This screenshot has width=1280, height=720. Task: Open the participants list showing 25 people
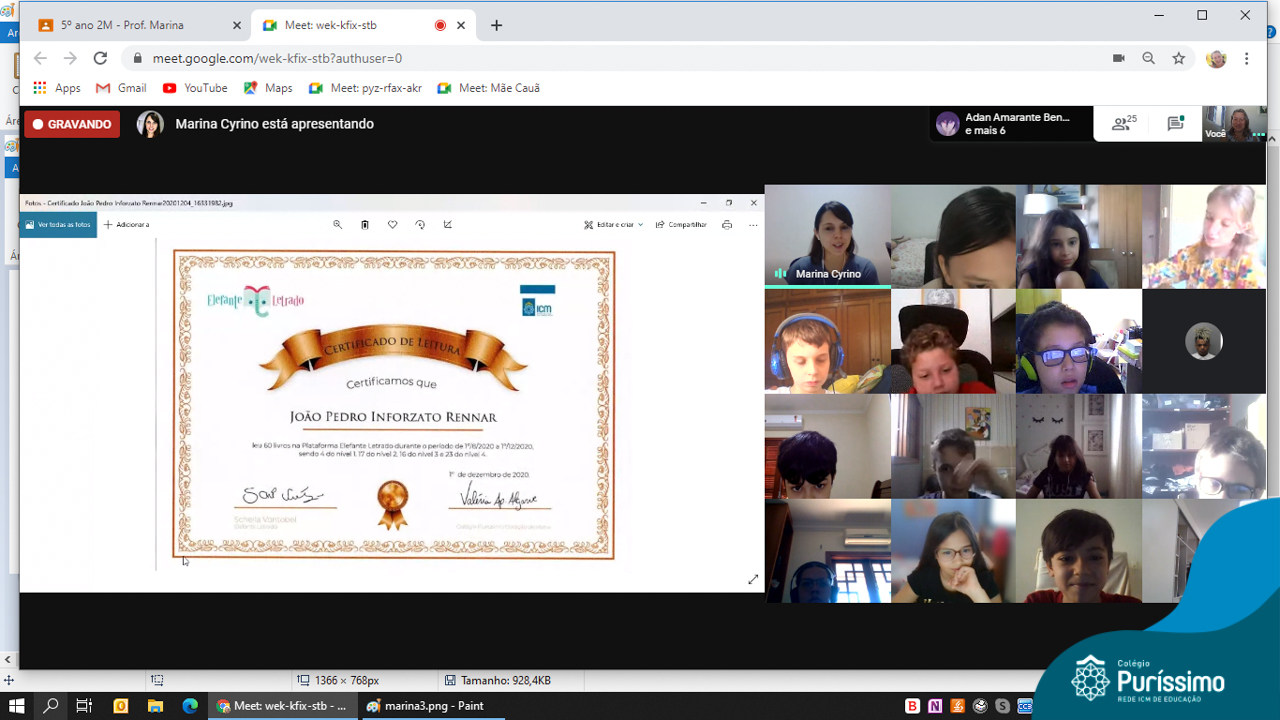(1124, 124)
